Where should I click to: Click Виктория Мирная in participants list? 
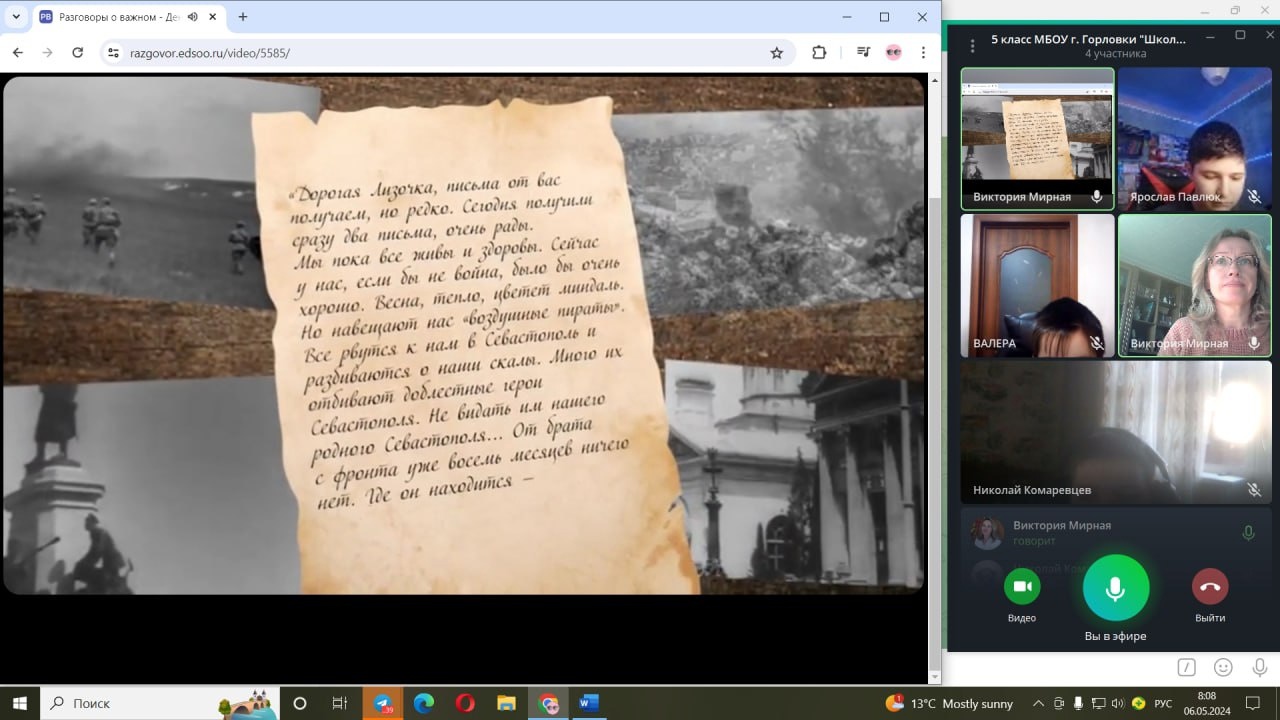point(1116,533)
